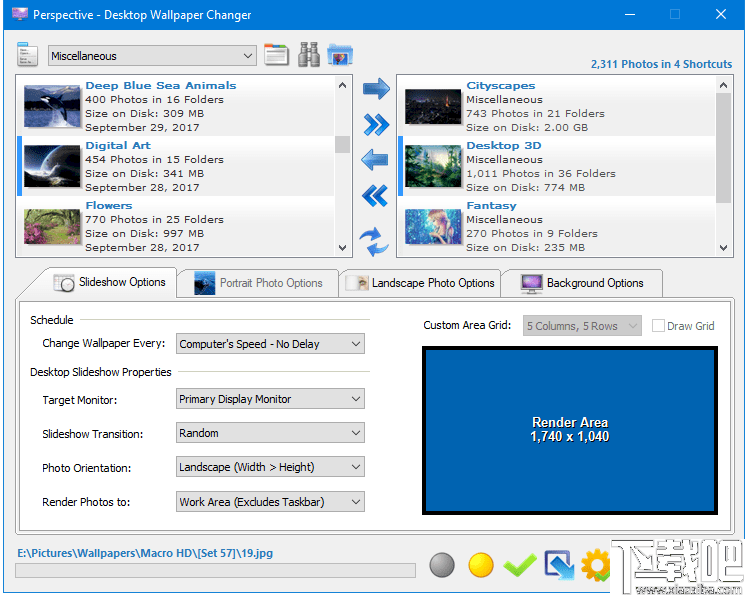Open the Slideshow Transition dropdown
Image resolution: width=746 pixels, height=595 pixels.
click(x=270, y=434)
